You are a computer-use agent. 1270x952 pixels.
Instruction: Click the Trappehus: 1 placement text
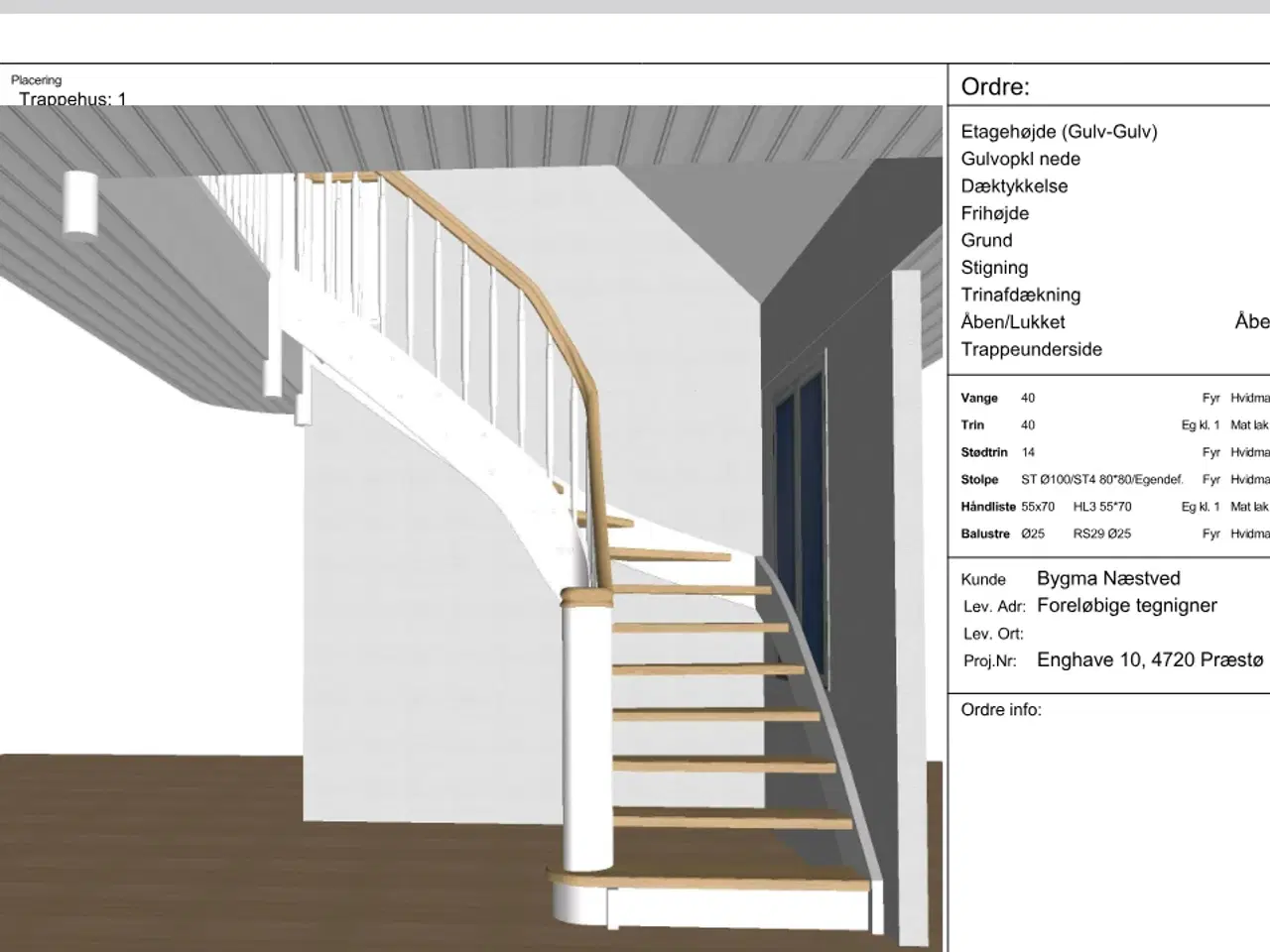[72, 99]
